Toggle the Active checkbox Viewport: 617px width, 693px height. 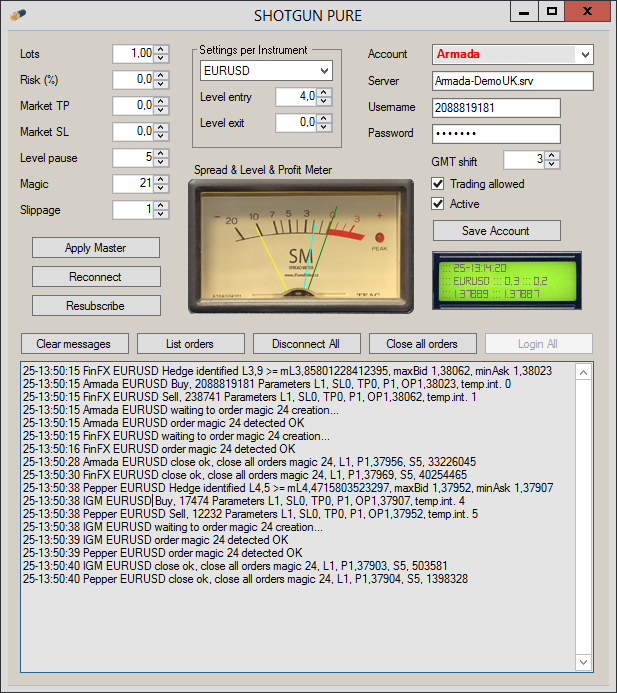[438, 204]
